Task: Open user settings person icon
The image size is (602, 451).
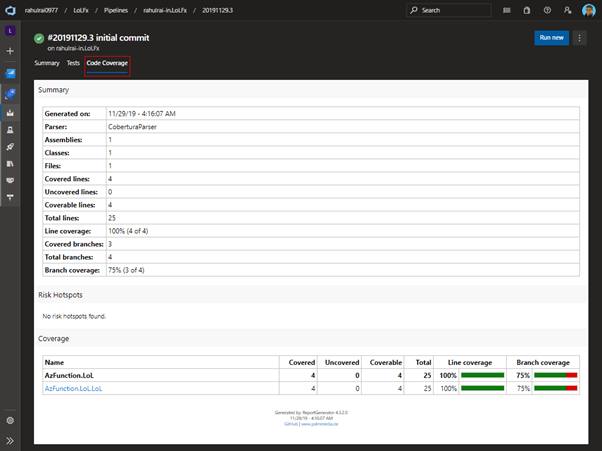Action: click(567, 10)
